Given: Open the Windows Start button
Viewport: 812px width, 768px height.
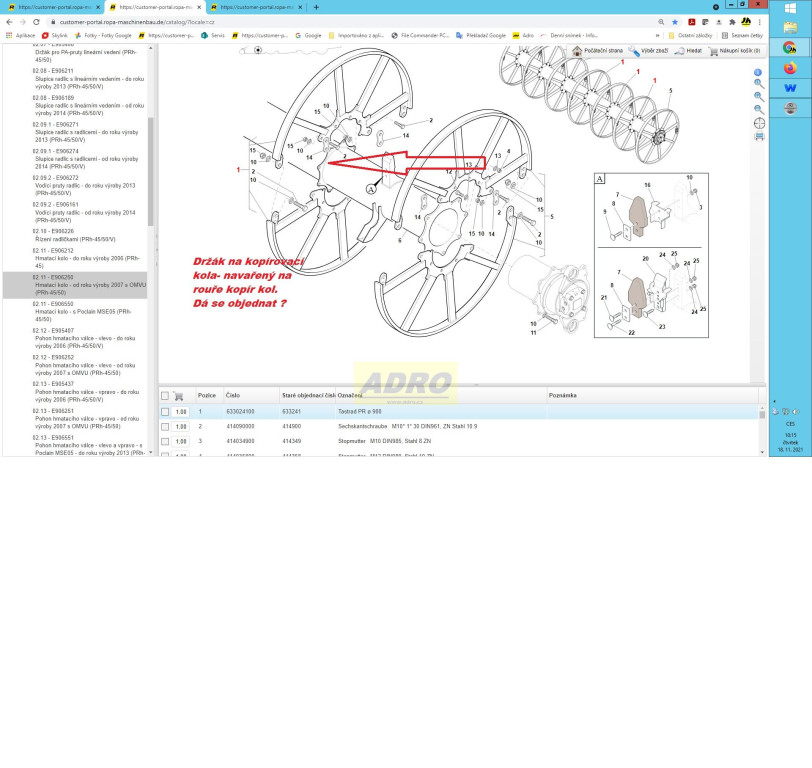Looking at the screenshot, I should coord(790,8).
